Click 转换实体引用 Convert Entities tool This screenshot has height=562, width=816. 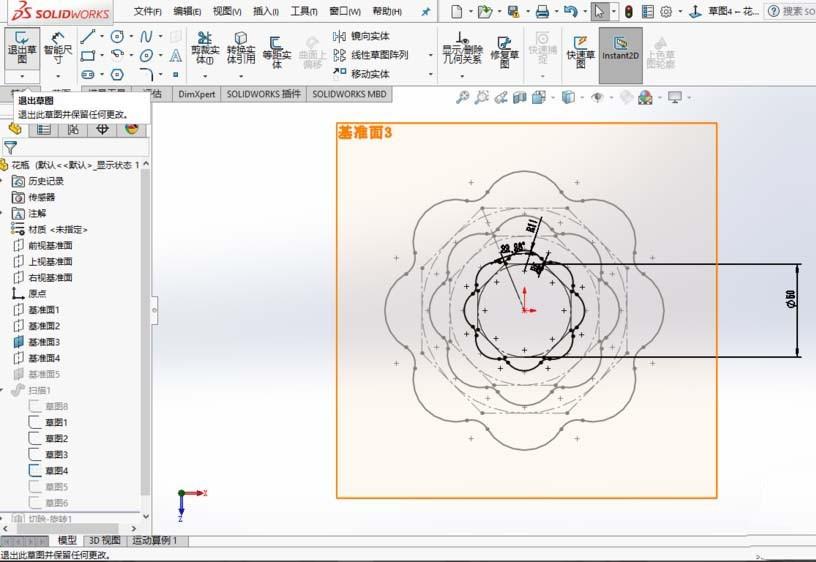tap(241, 47)
